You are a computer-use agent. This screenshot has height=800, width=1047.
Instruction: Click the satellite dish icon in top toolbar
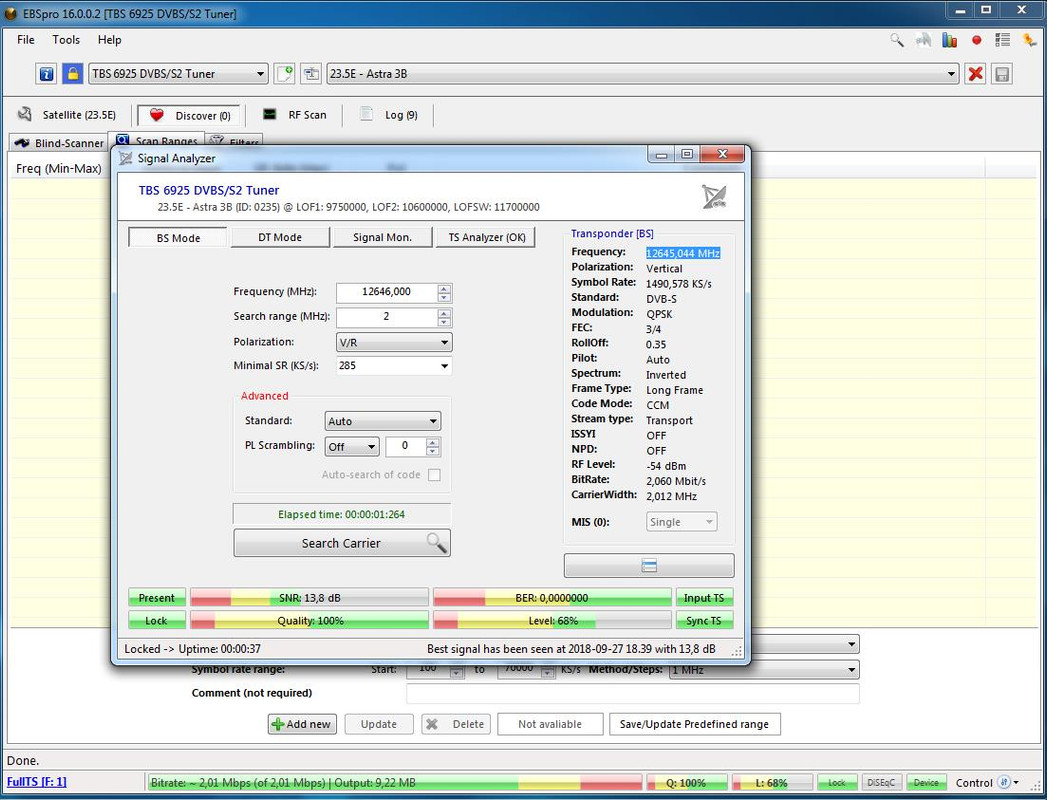tap(923, 40)
